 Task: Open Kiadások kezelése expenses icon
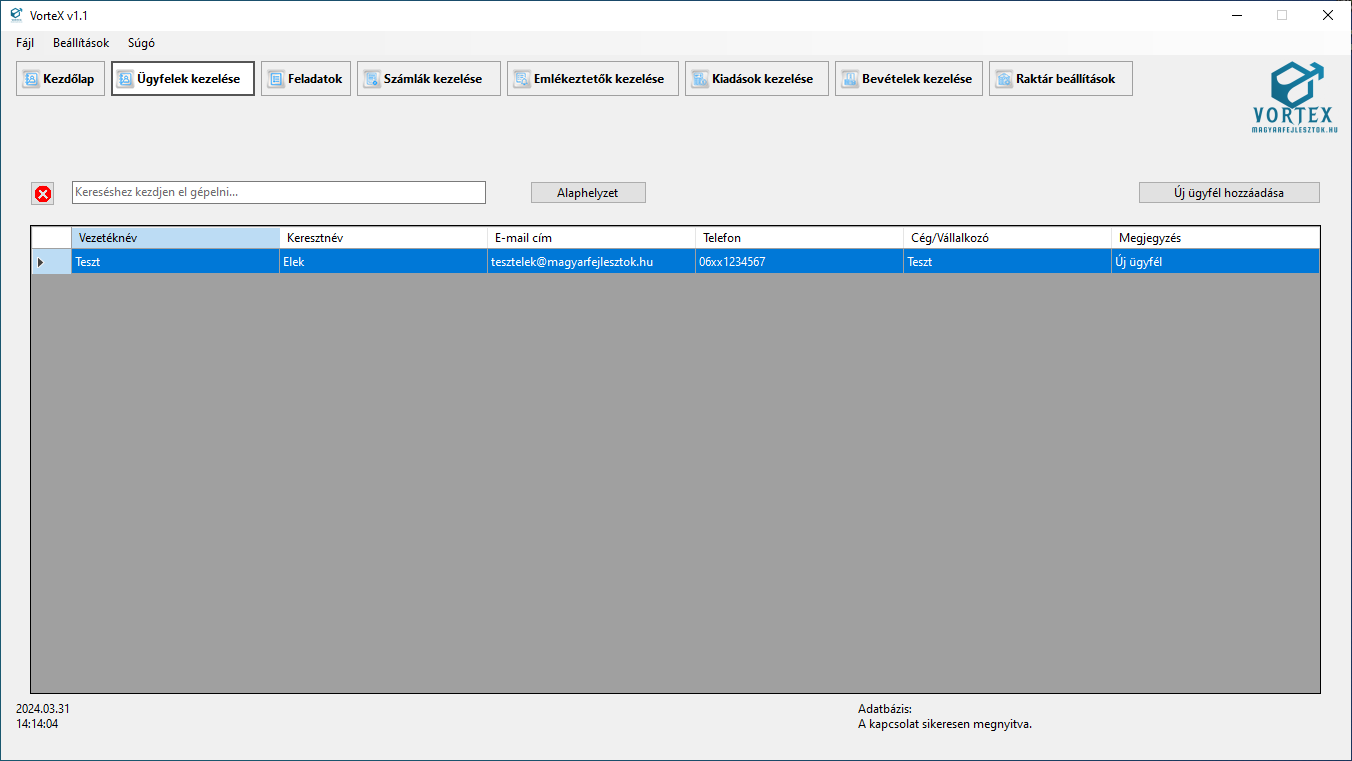click(x=700, y=79)
